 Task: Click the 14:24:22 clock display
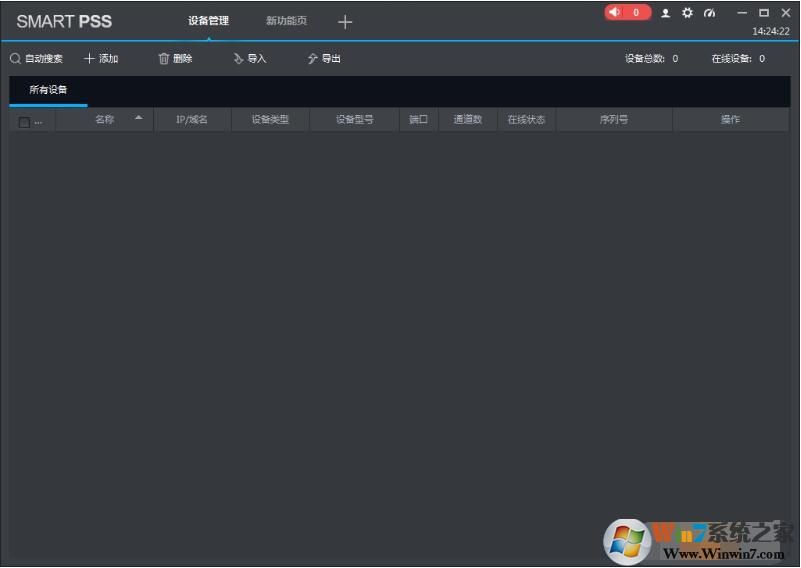coord(770,32)
